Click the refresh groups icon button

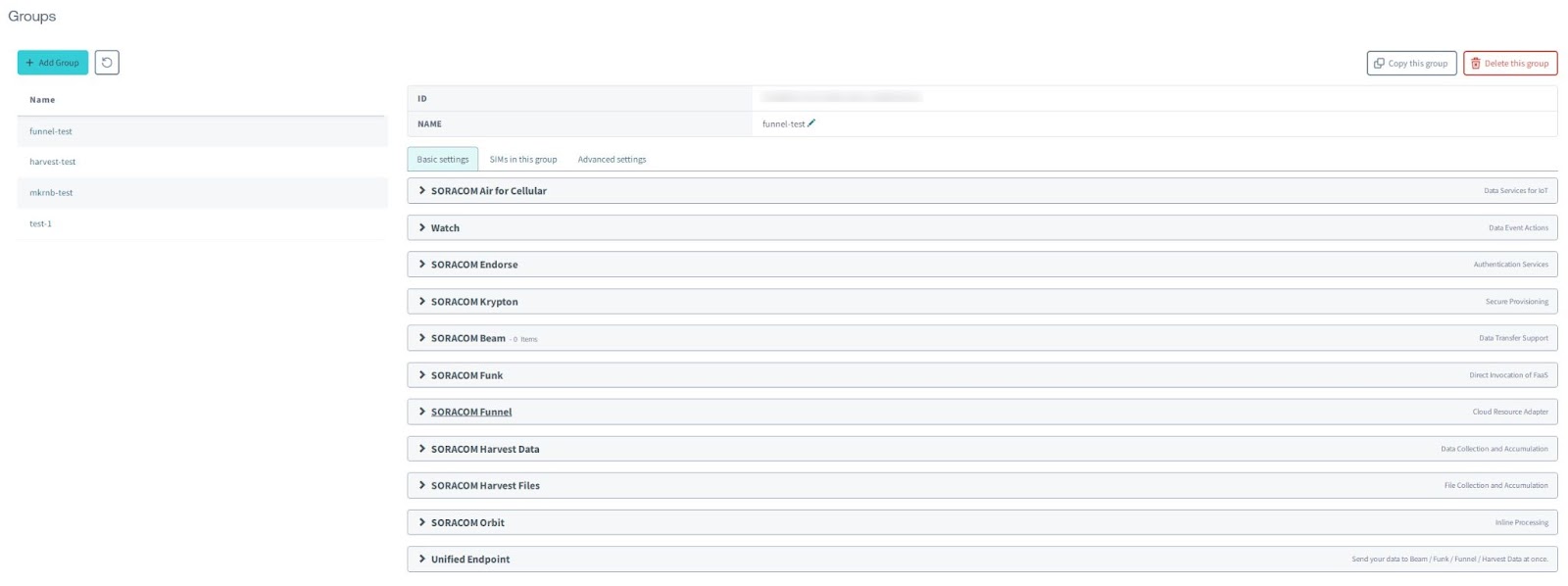tap(107, 63)
